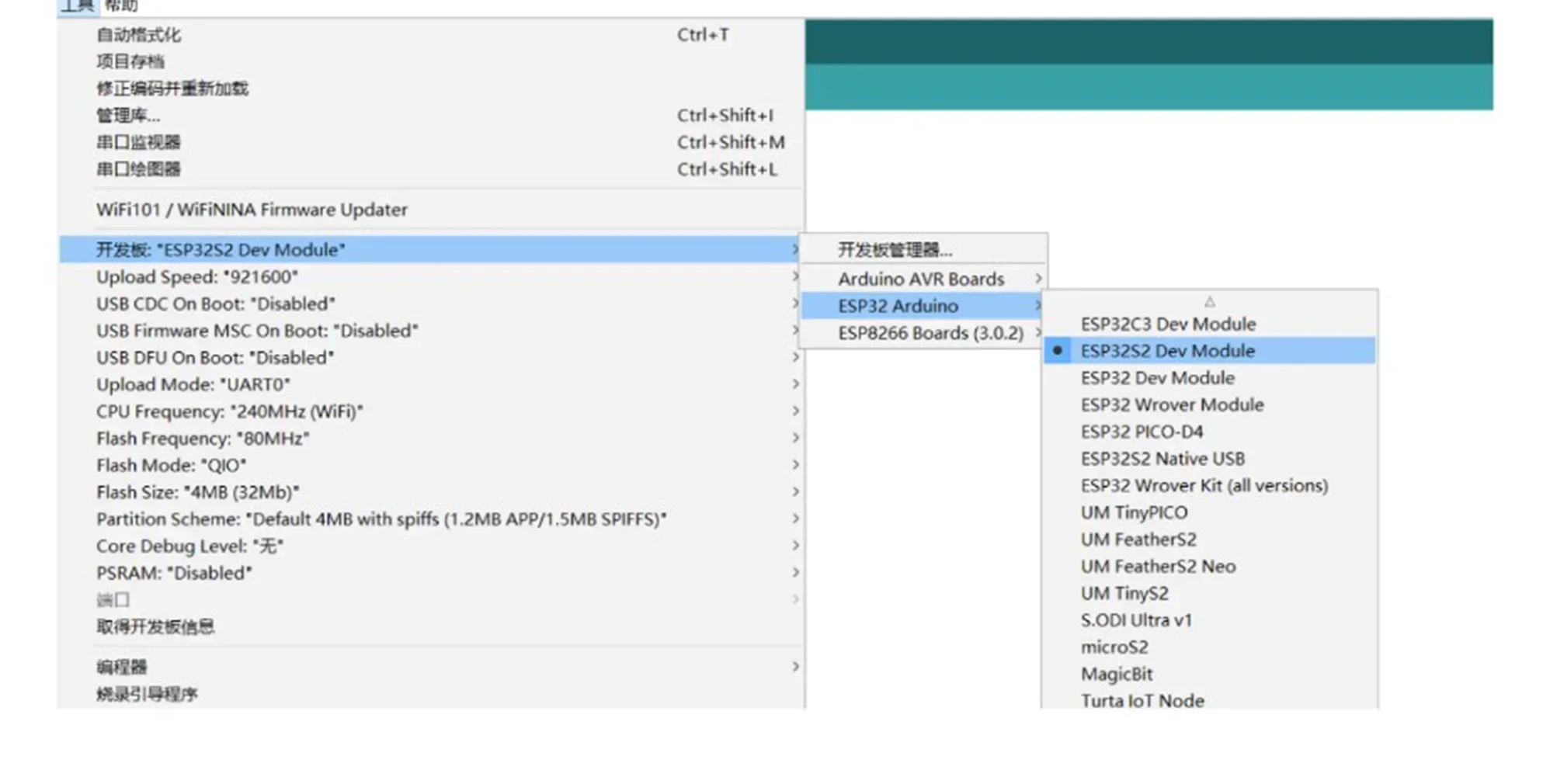Select ESP32C3 Dev Module board
The image size is (1550, 784).
coord(1210,324)
